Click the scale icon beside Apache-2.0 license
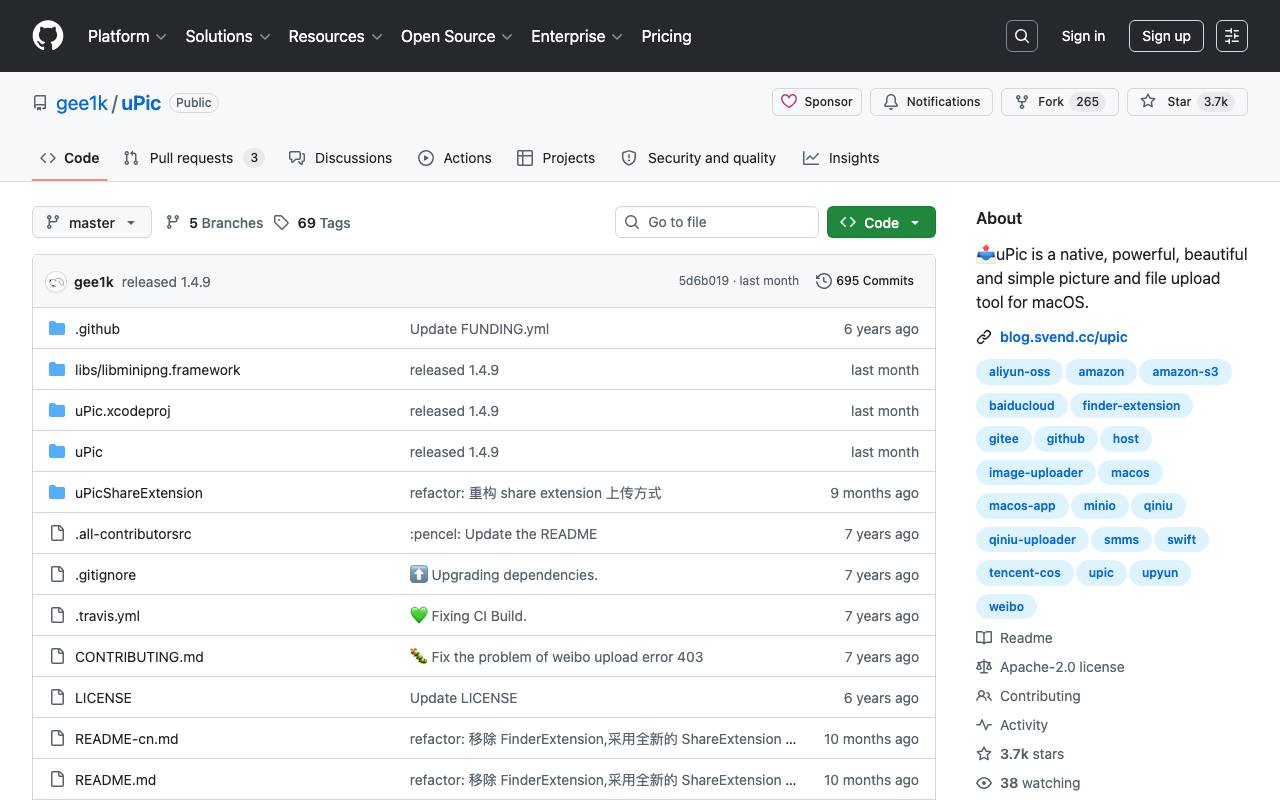This screenshot has width=1280, height=800. tap(984, 667)
